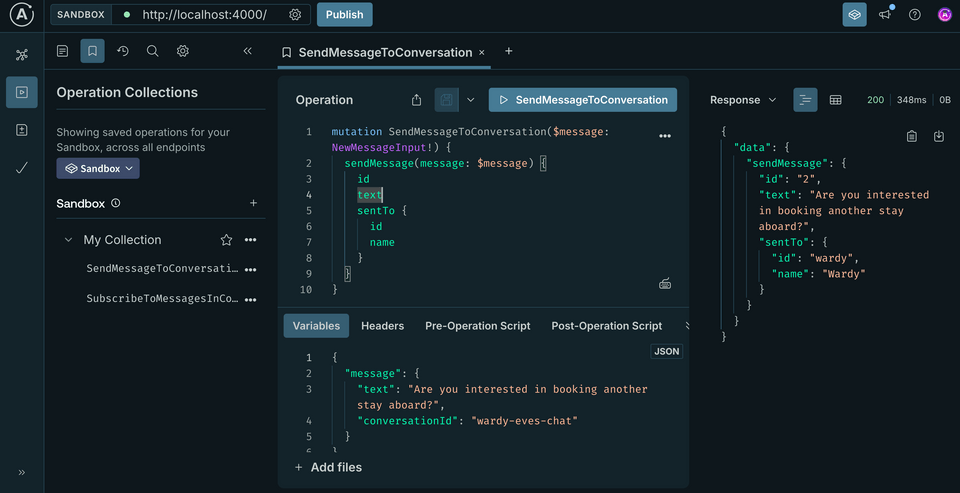Click the Apollo Studio layers icon button
The height and width of the screenshot is (493, 960).
pyautogui.click(x=855, y=15)
